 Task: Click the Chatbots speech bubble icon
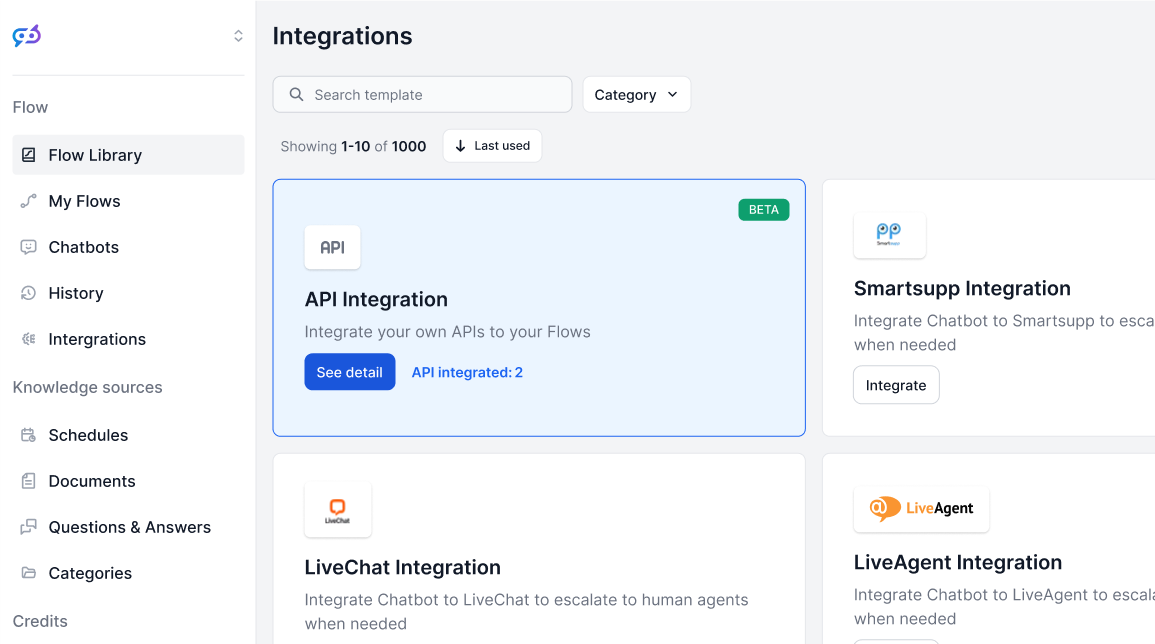31,247
